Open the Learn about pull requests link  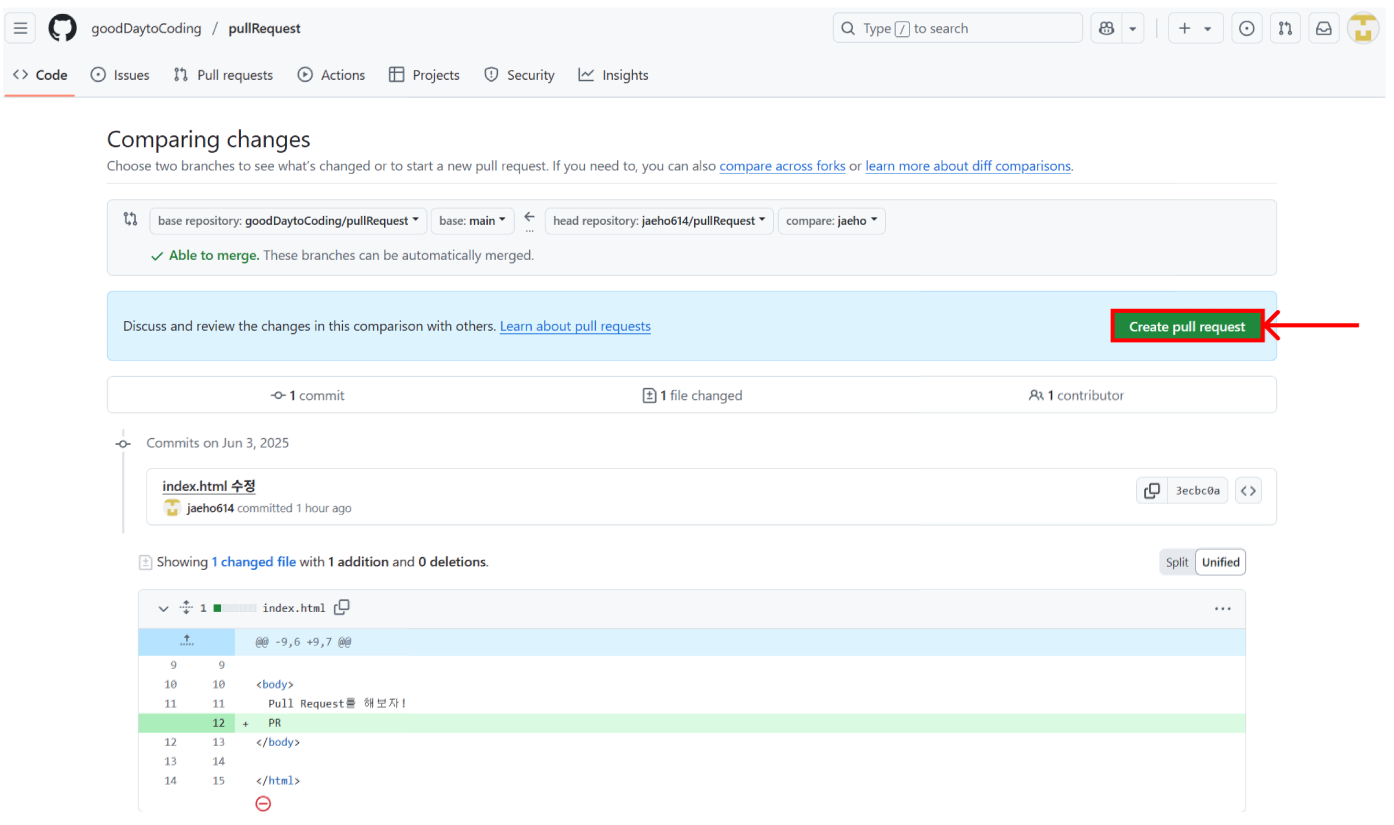[575, 326]
